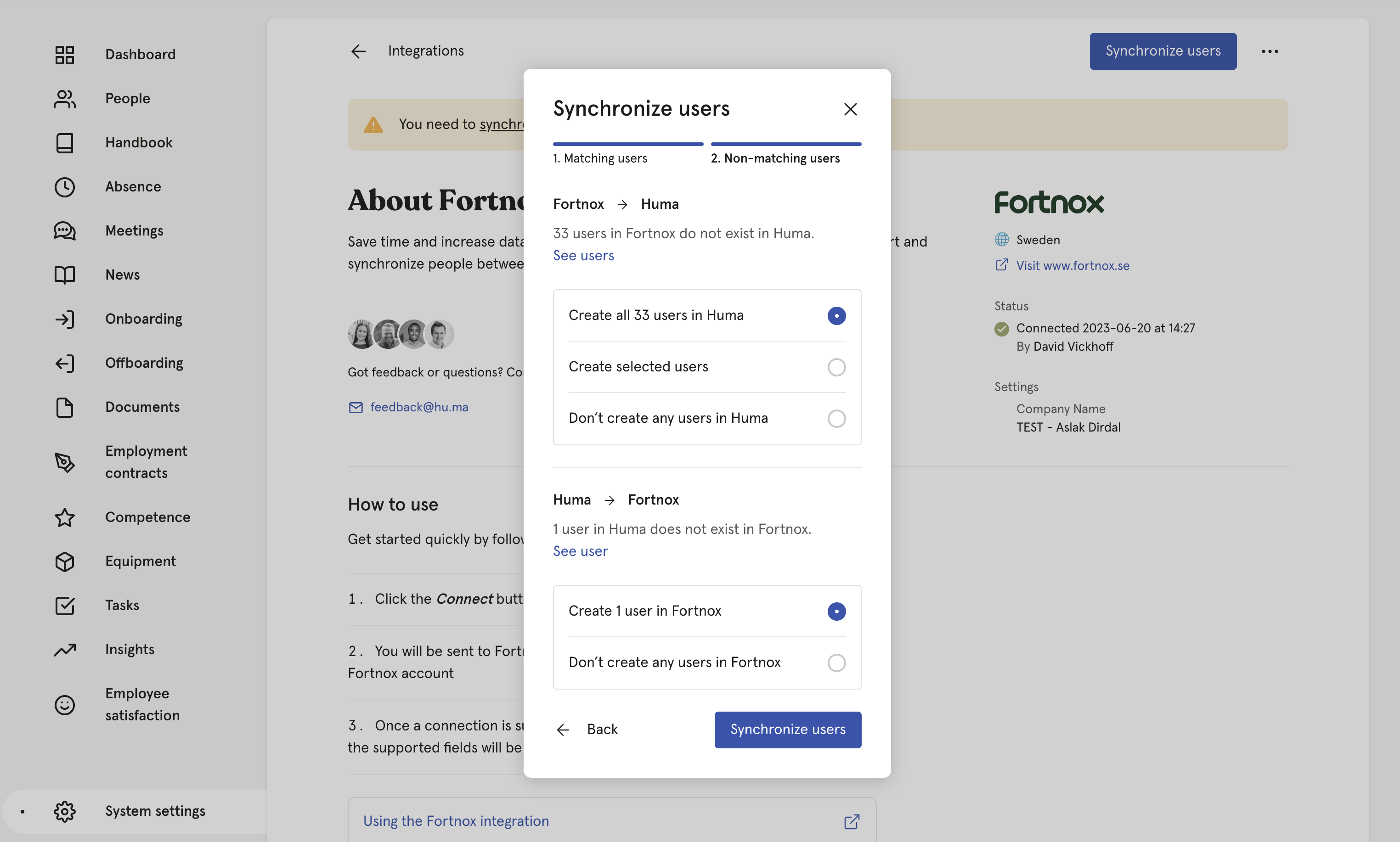Click the News open-book icon
The image size is (1400, 842).
coord(65,275)
